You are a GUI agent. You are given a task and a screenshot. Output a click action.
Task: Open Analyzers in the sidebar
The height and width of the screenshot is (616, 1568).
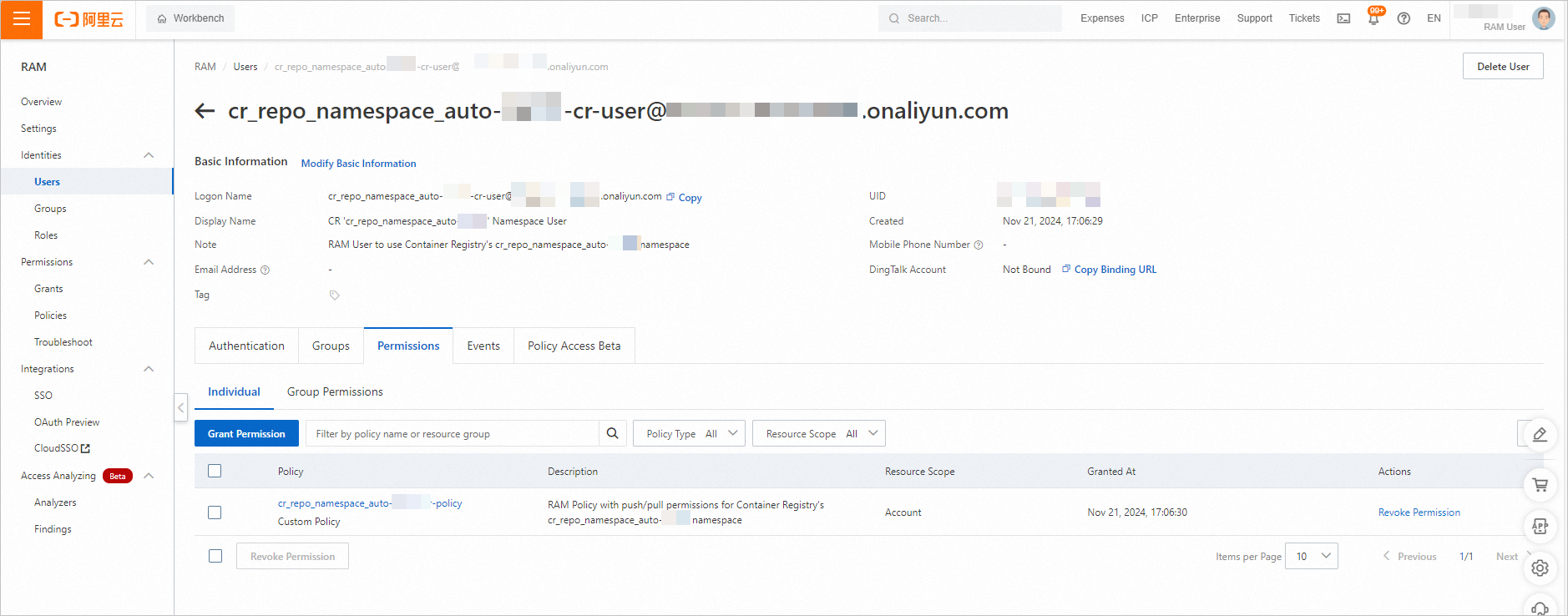[55, 502]
